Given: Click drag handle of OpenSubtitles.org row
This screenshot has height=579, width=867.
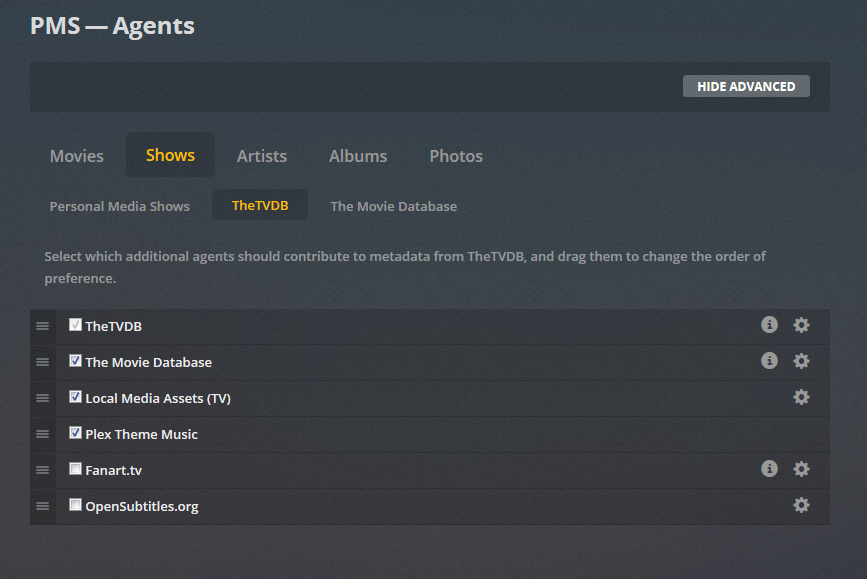Looking at the screenshot, I should (x=43, y=506).
